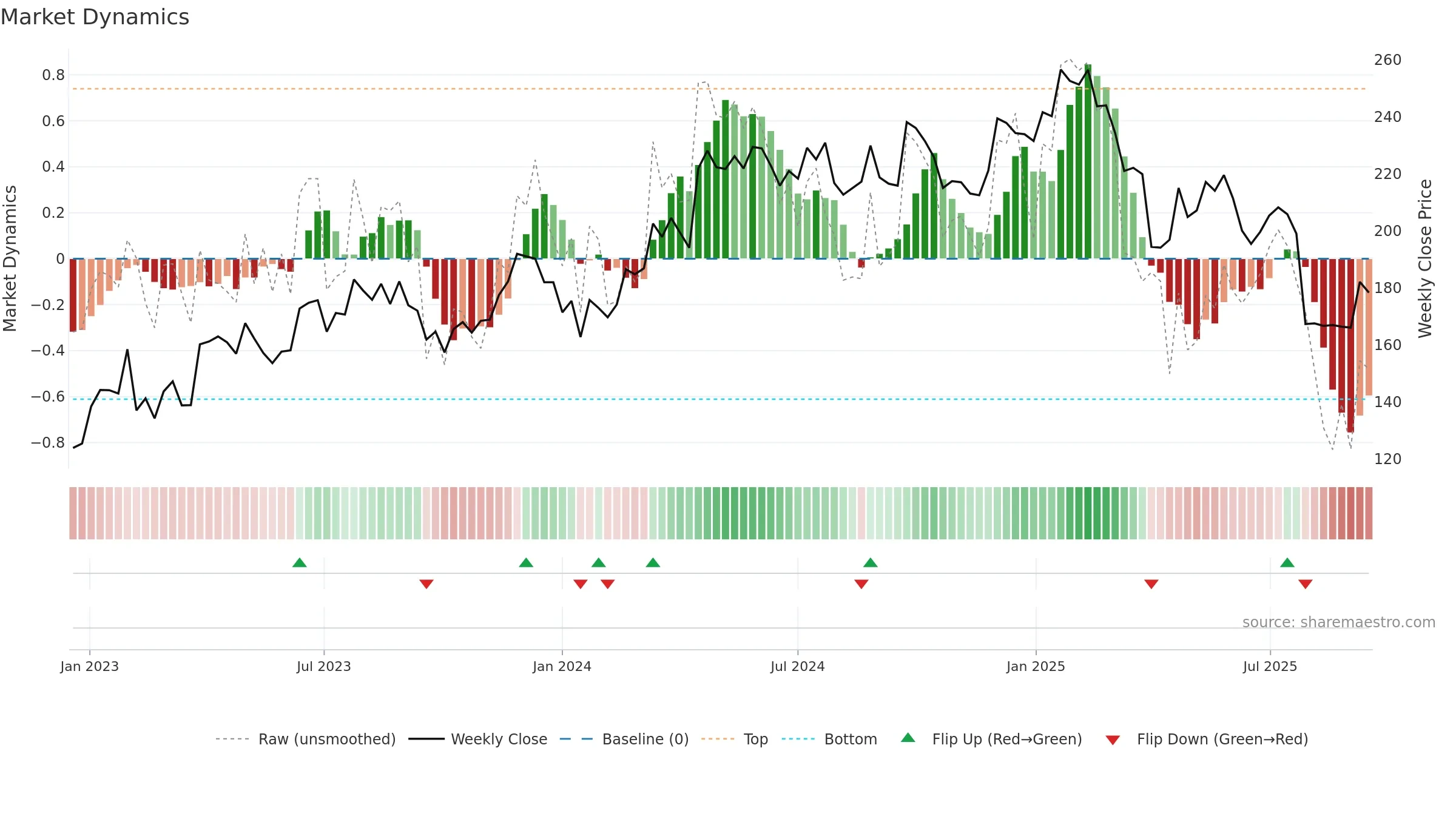Click the Jan 2024 axis label
Screen dimensions: 1456x819
(x=562, y=666)
